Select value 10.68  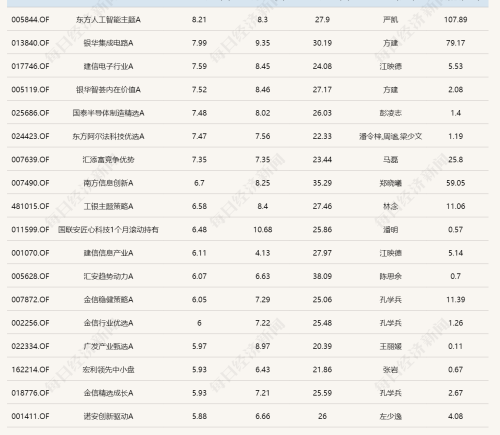[x=263, y=230]
